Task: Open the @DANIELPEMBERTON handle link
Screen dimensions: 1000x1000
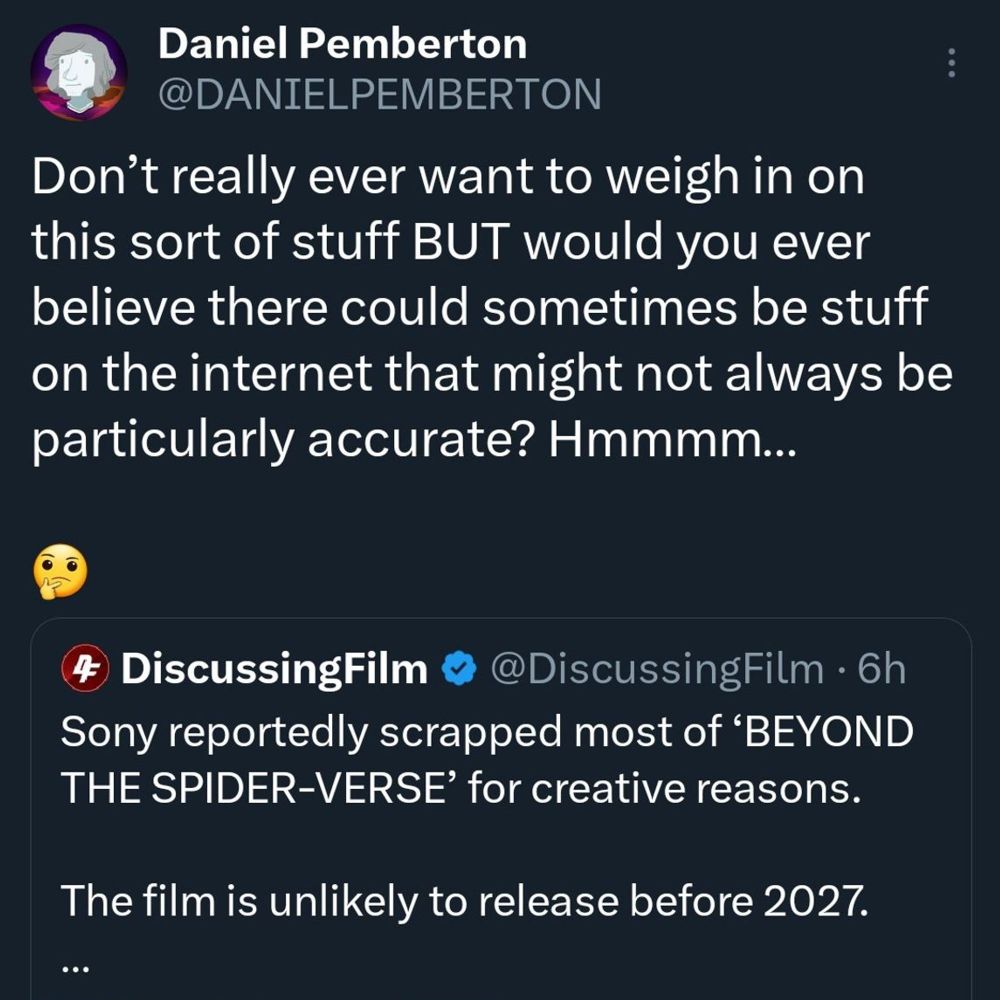Action: point(380,94)
